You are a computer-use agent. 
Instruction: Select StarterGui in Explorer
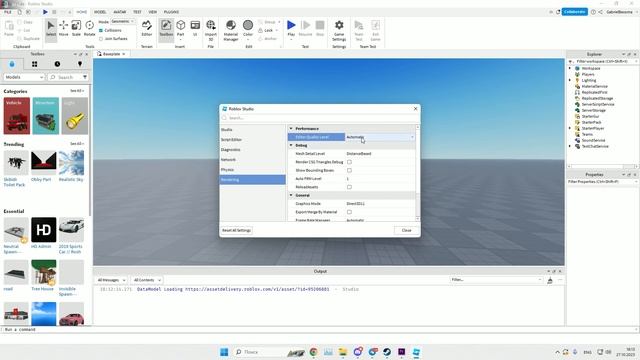[590, 116]
